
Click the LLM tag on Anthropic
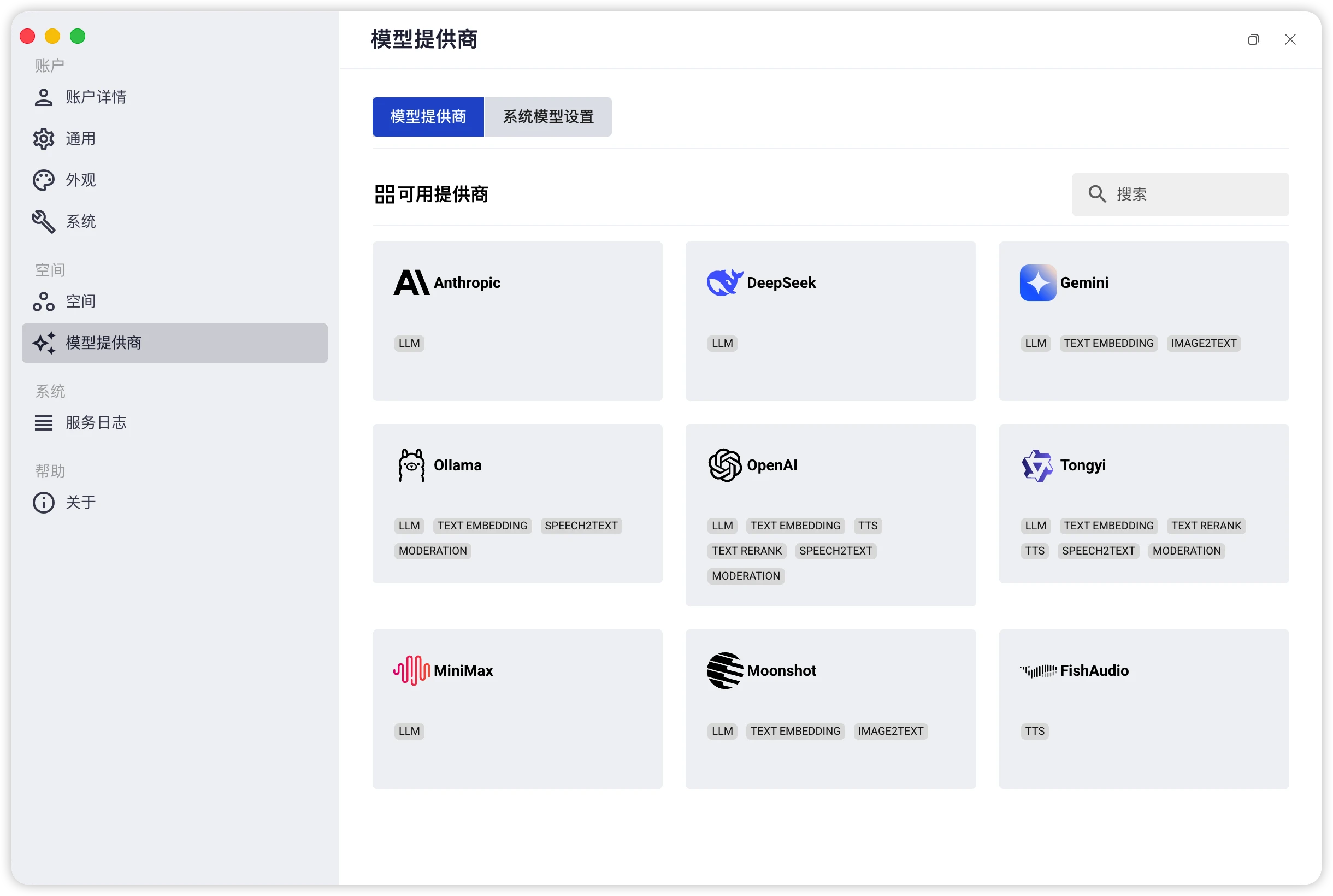[x=409, y=344]
